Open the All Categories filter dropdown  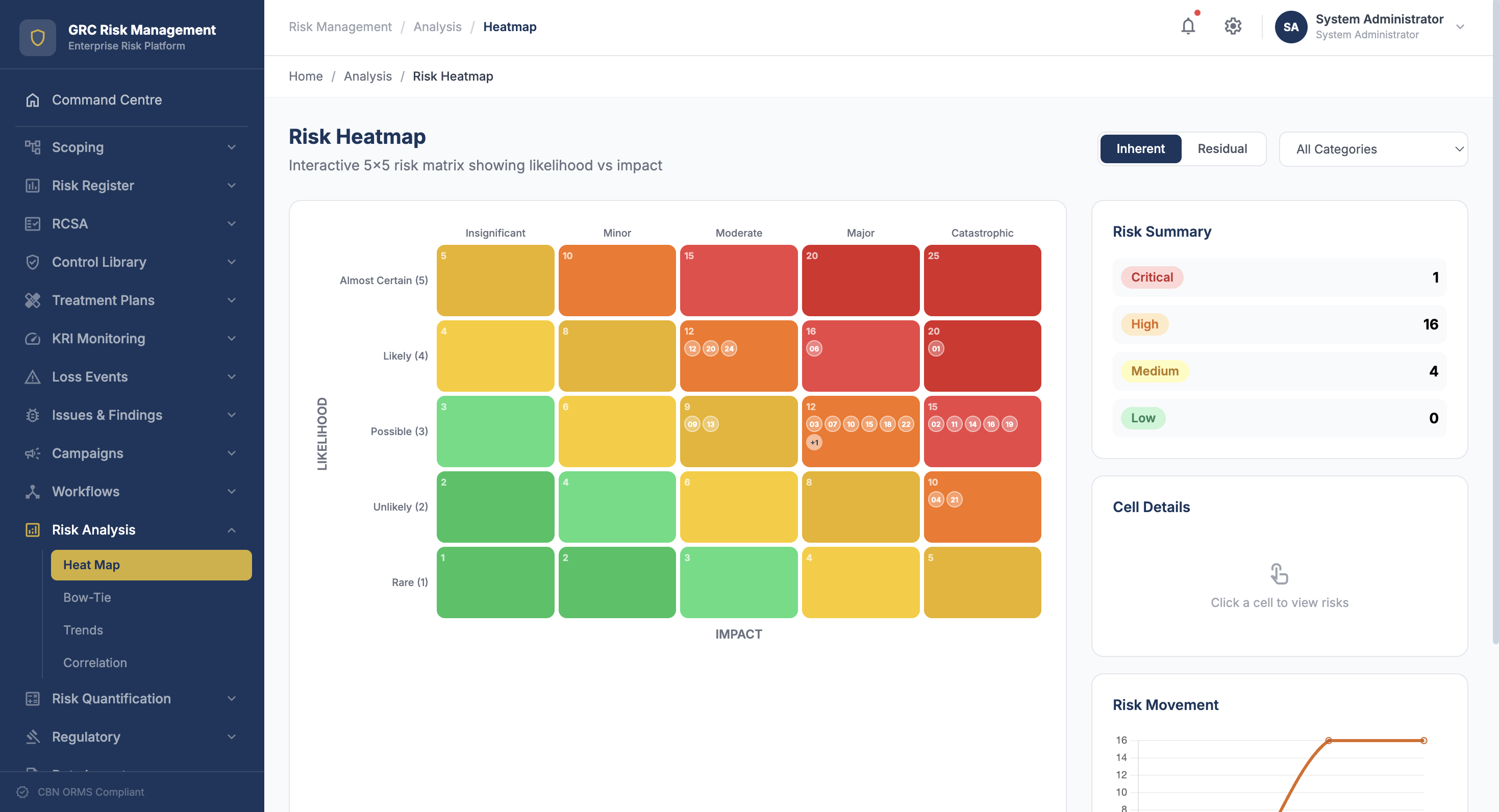click(1373, 148)
